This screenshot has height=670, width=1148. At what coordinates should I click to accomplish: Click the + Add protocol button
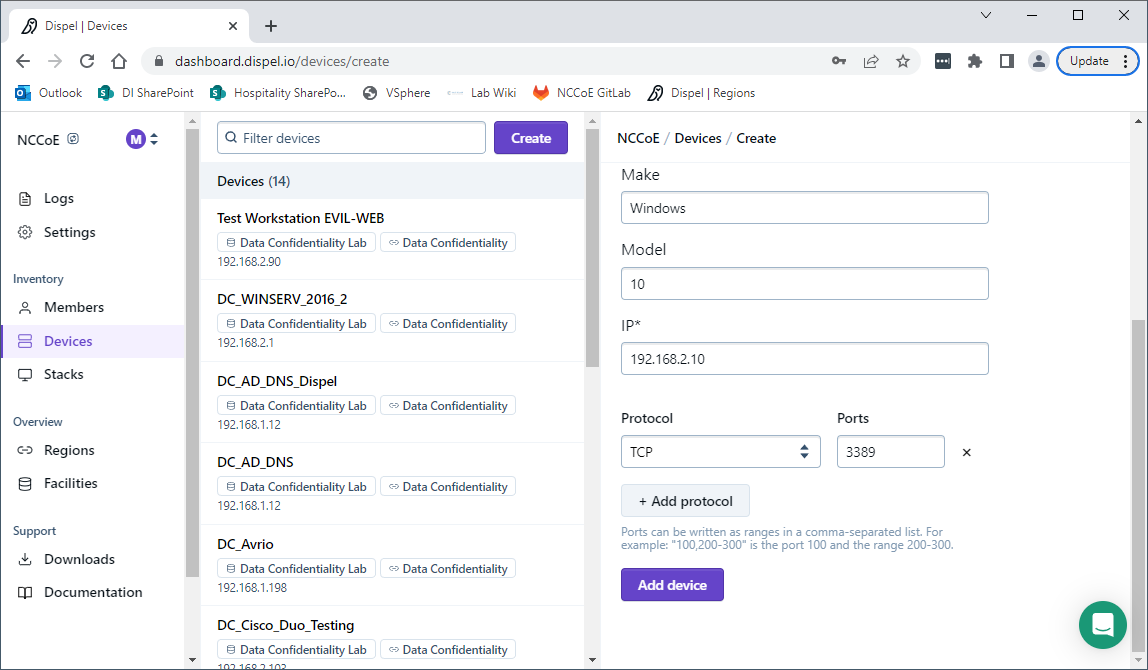pyautogui.click(x=685, y=501)
